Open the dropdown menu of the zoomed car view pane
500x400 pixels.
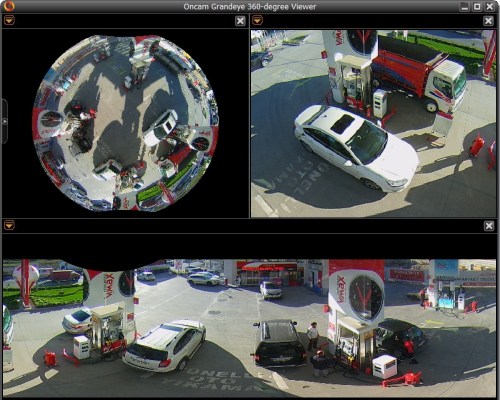[x=257, y=21]
